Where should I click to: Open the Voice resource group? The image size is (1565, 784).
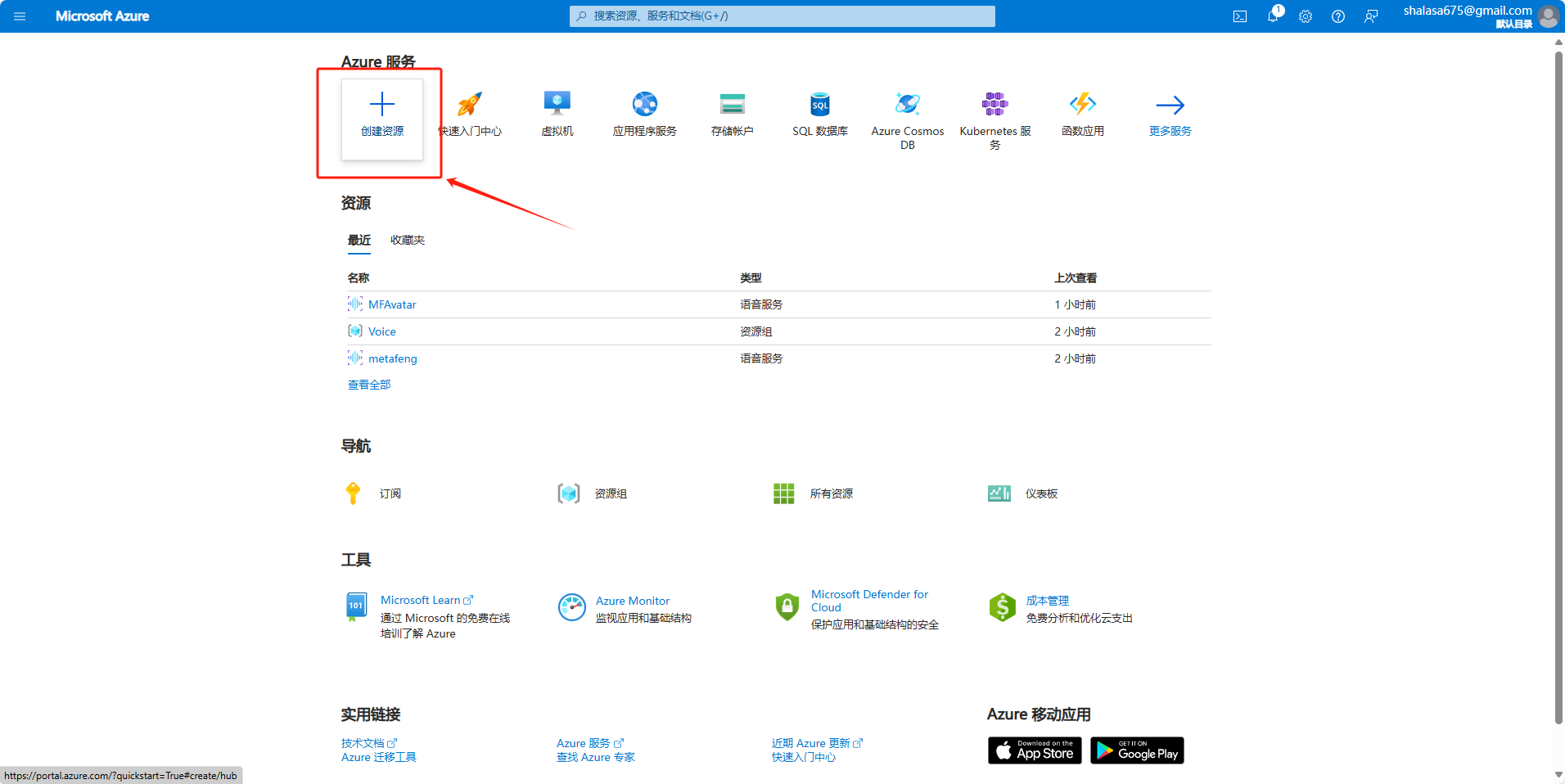click(x=382, y=331)
